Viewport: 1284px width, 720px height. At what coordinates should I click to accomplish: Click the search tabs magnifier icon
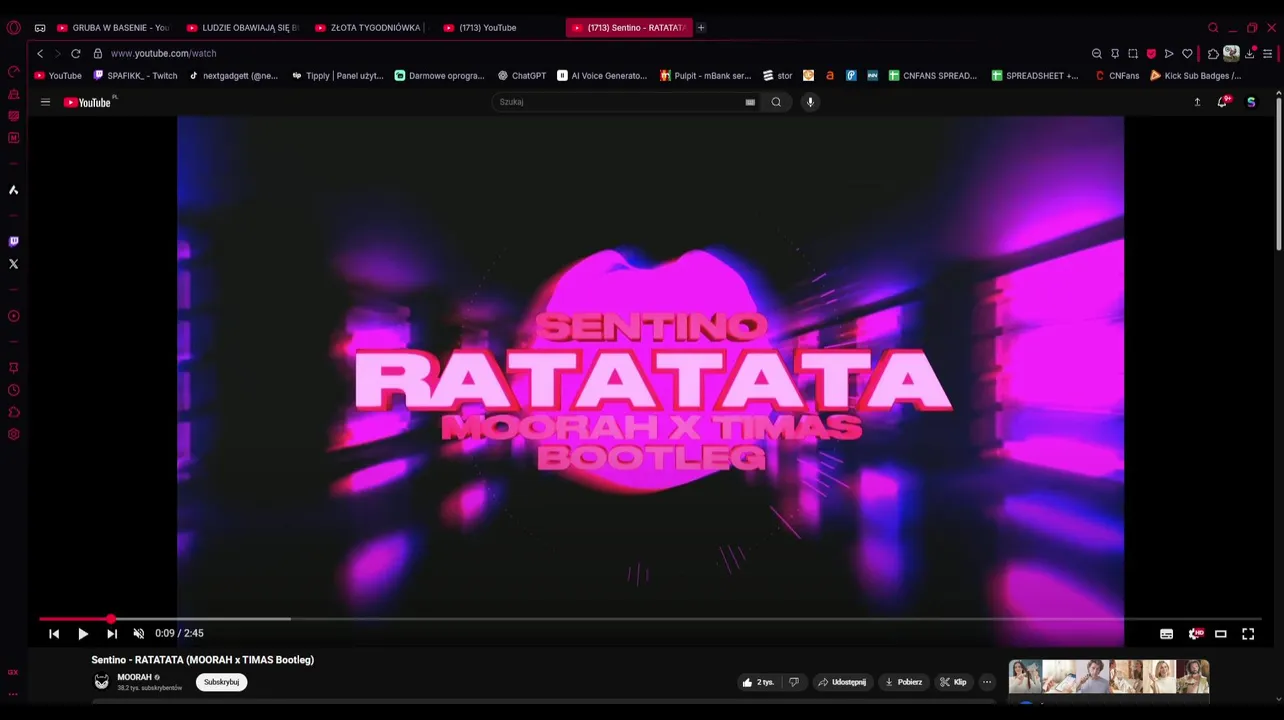coord(1213,28)
